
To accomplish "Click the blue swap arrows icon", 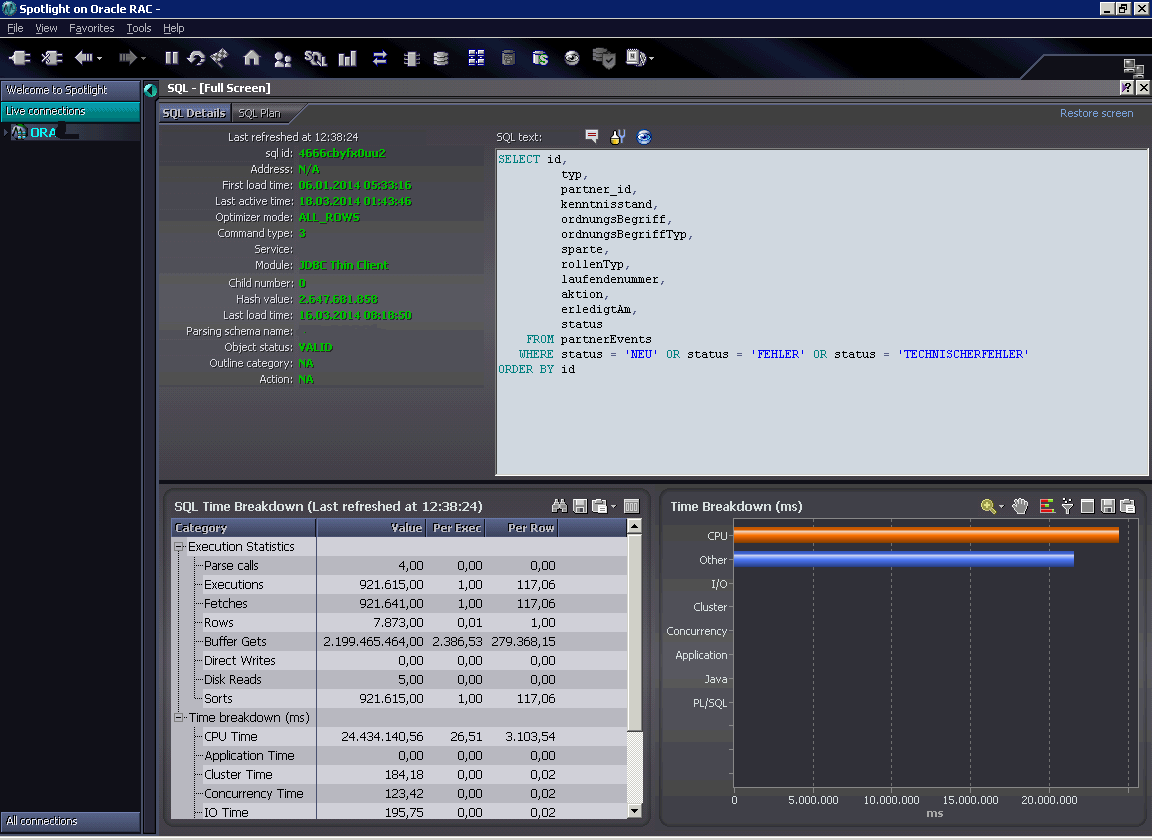I will click(x=379, y=58).
